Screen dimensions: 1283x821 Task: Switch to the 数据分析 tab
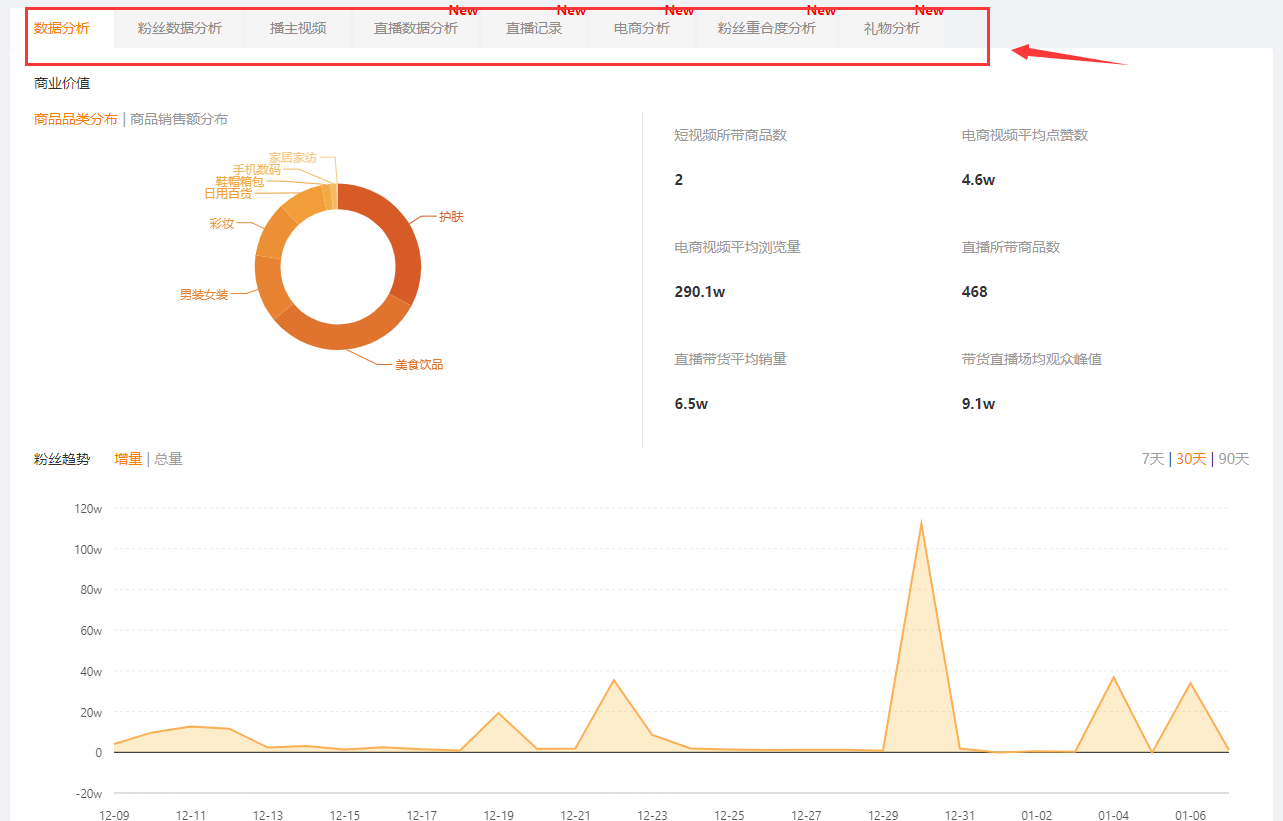tap(62, 28)
